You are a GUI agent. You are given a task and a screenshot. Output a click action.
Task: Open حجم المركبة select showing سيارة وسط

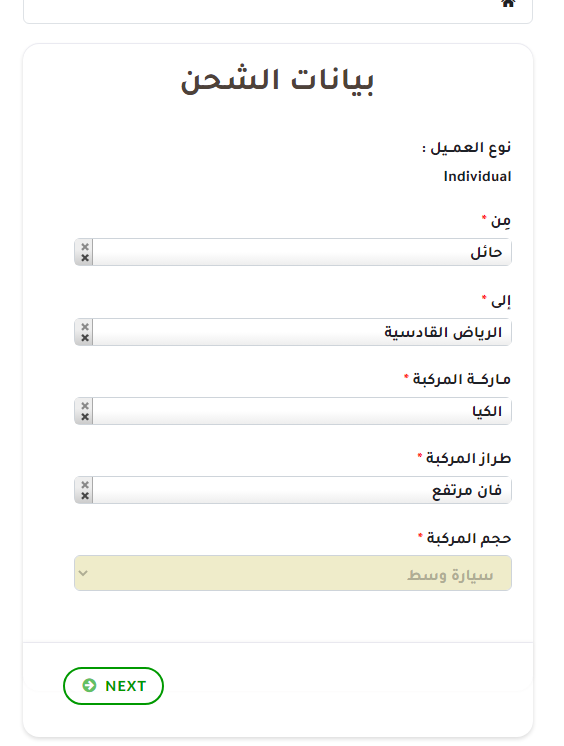click(x=293, y=573)
